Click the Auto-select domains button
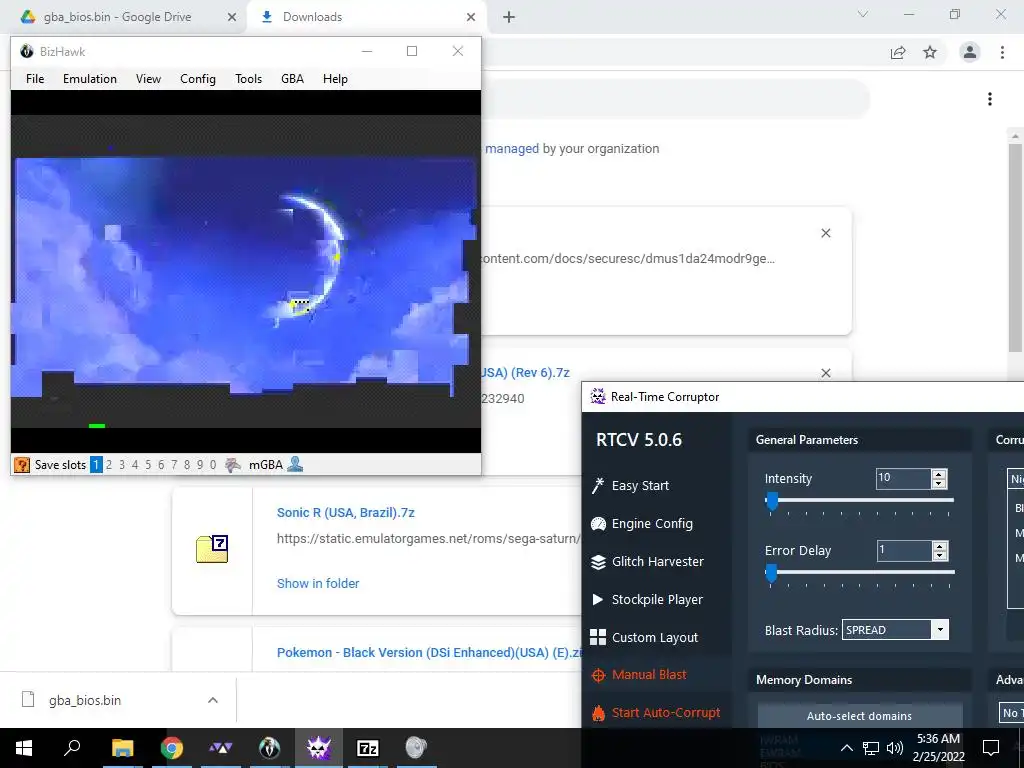 (x=859, y=716)
